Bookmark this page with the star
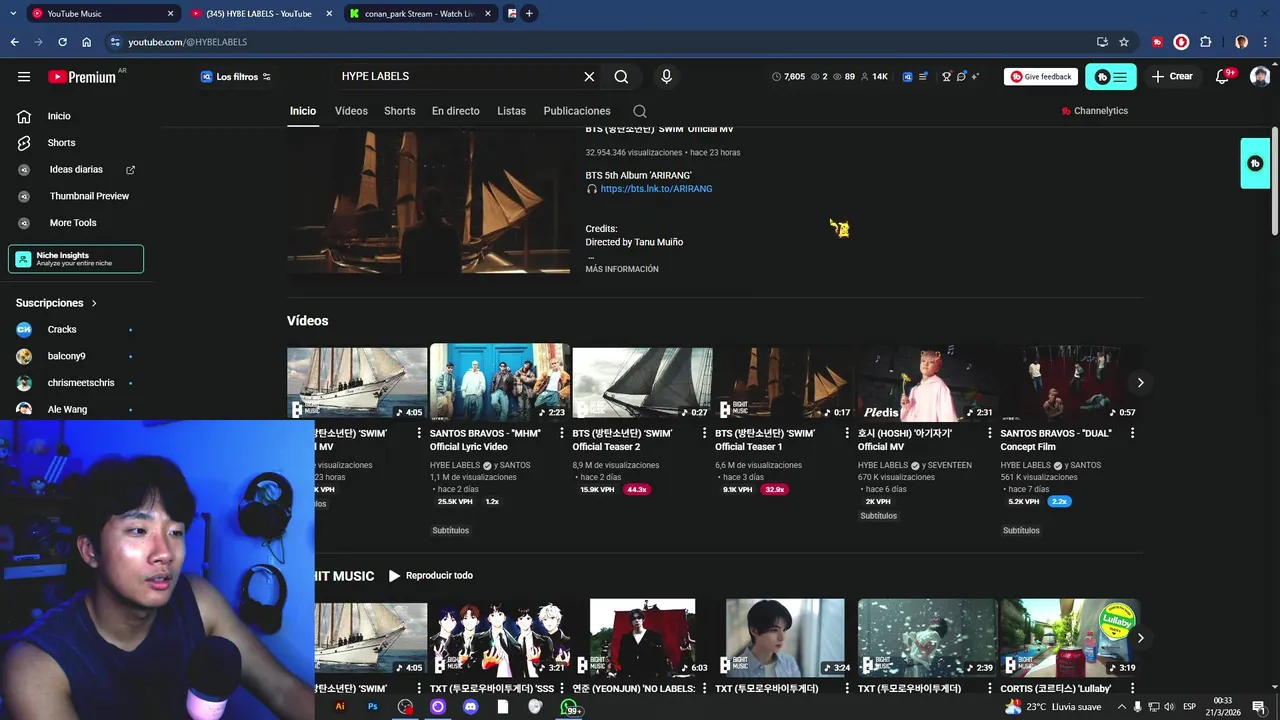The image size is (1280, 720). point(1124,42)
